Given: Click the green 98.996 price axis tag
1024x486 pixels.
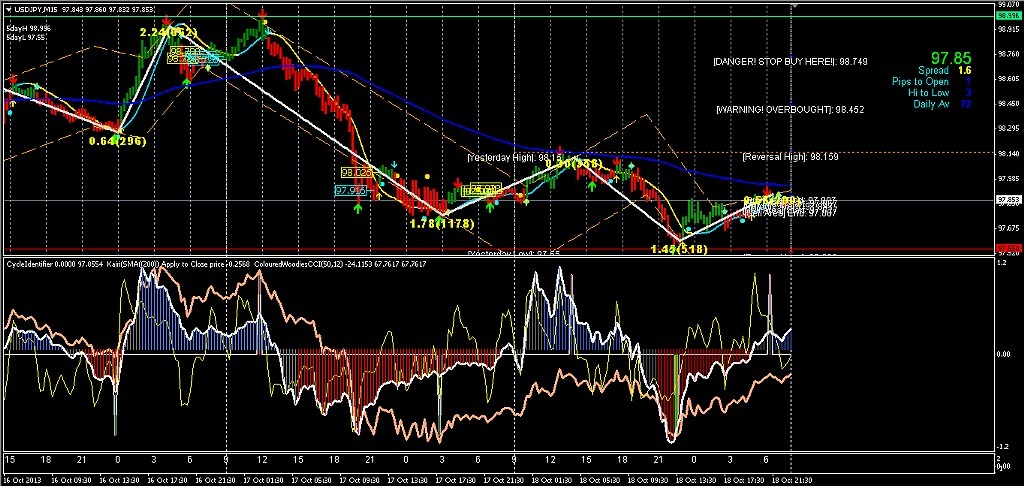Looking at the screenshot, I should click(x=1009, y=16).
